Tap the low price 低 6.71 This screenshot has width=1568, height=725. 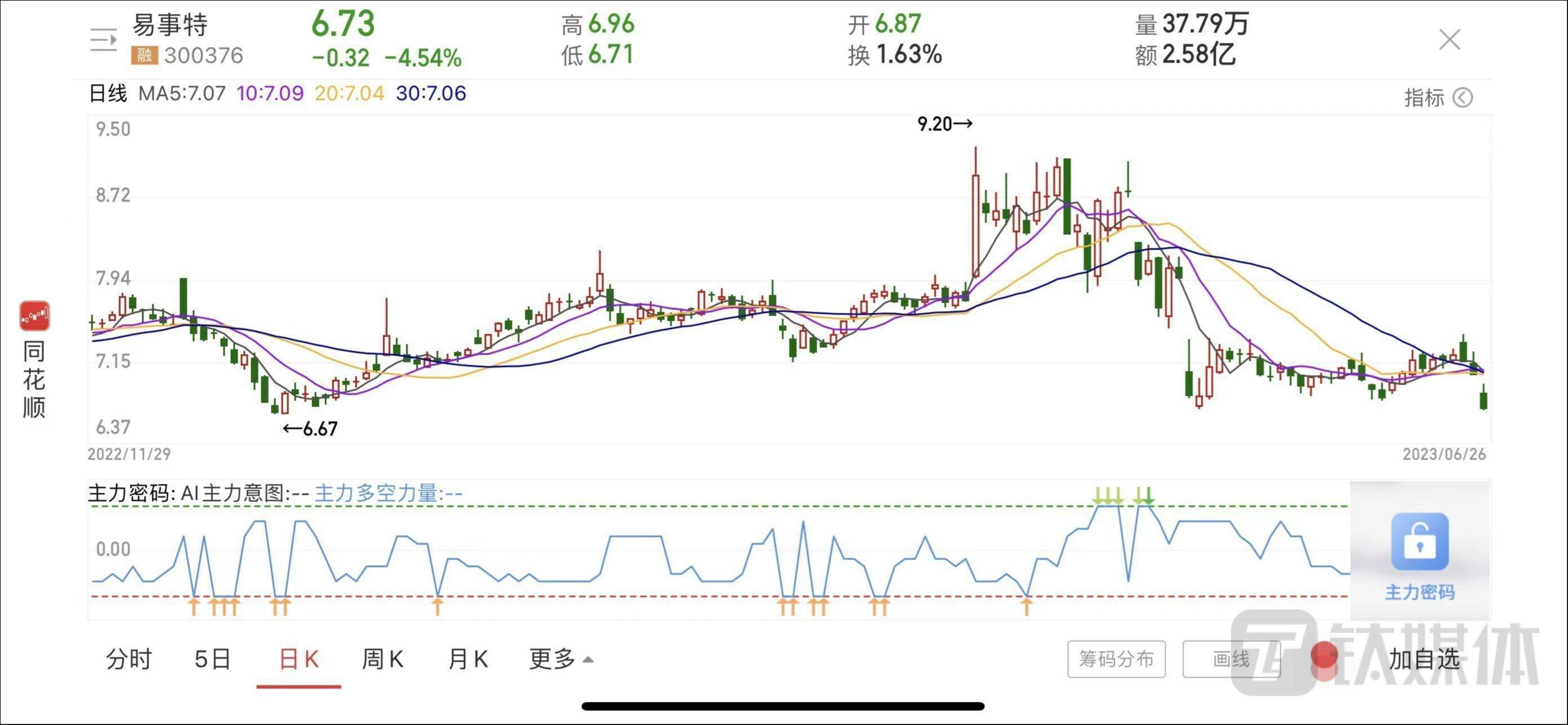[x=598, y=55]
